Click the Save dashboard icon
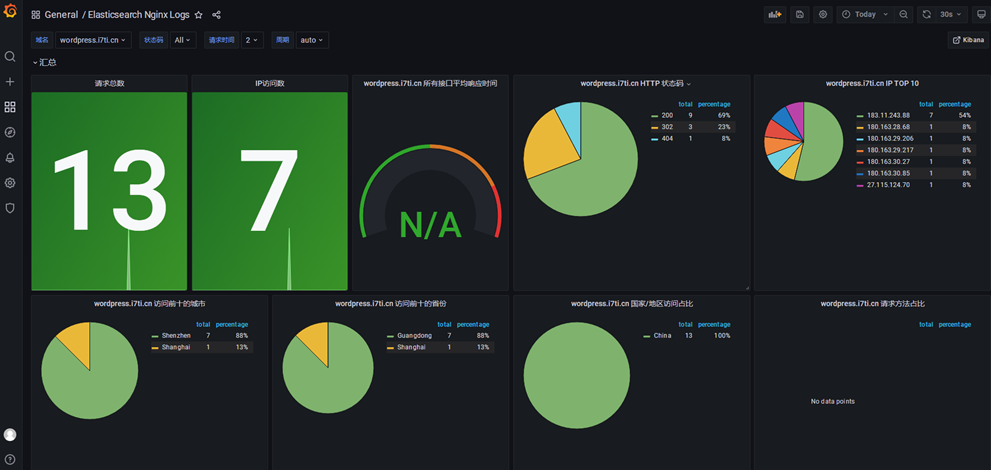Screen dimensions: 991x470 click(x=799, y=15)
